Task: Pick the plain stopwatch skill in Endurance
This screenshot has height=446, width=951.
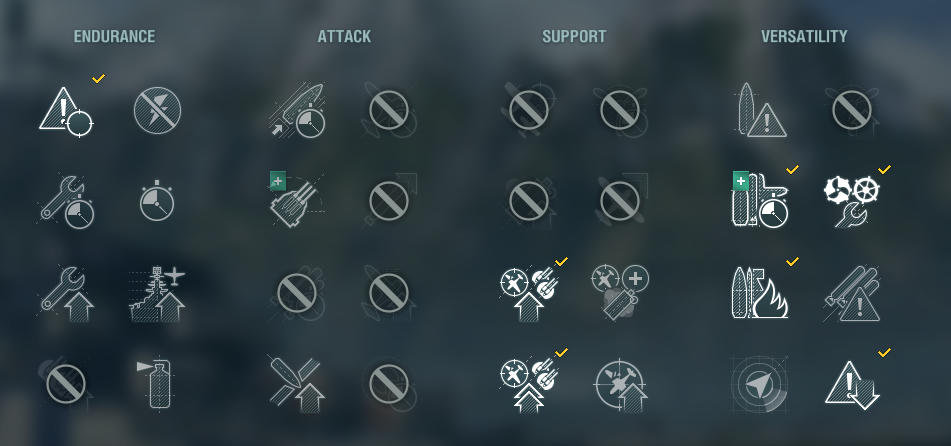Action: pos(157,201)
